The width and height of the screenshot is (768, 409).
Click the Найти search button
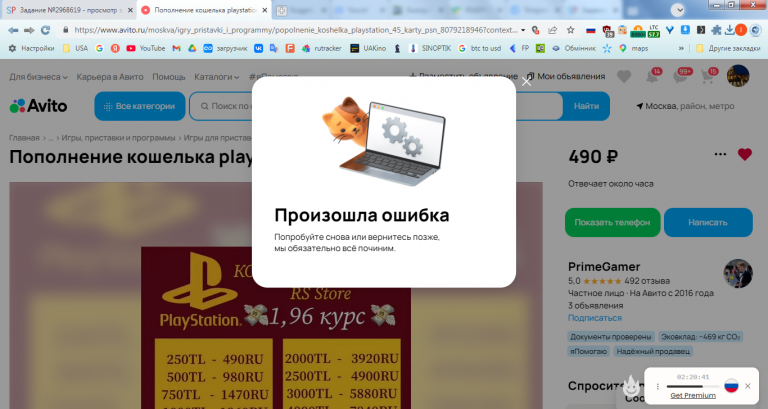pyautogui.click(x=586, y=106)
